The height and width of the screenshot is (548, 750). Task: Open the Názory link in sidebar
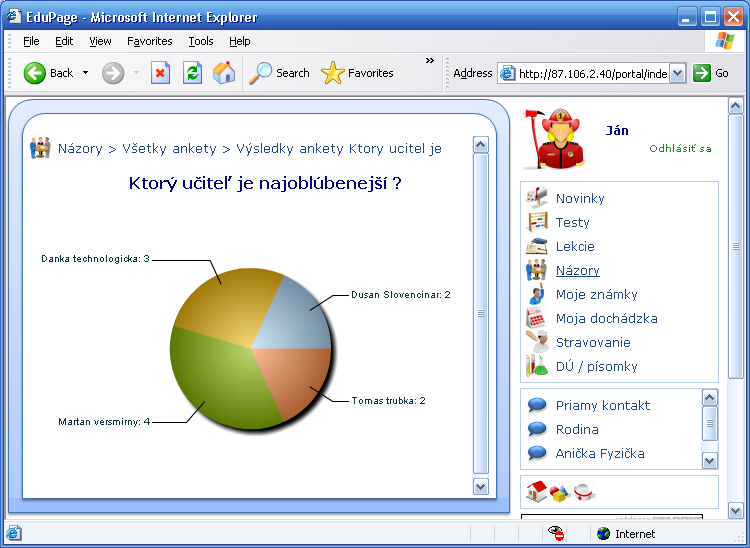pos(577,270)
